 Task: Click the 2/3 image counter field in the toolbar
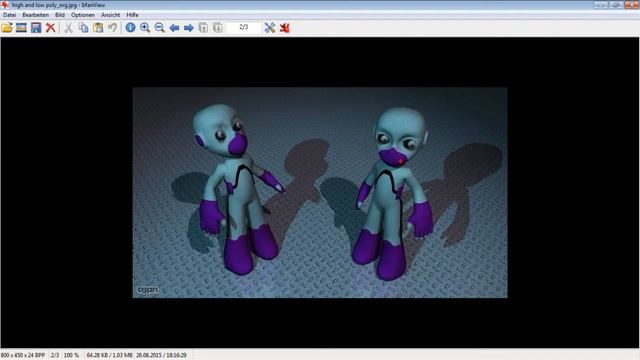[x=244, y=27]
